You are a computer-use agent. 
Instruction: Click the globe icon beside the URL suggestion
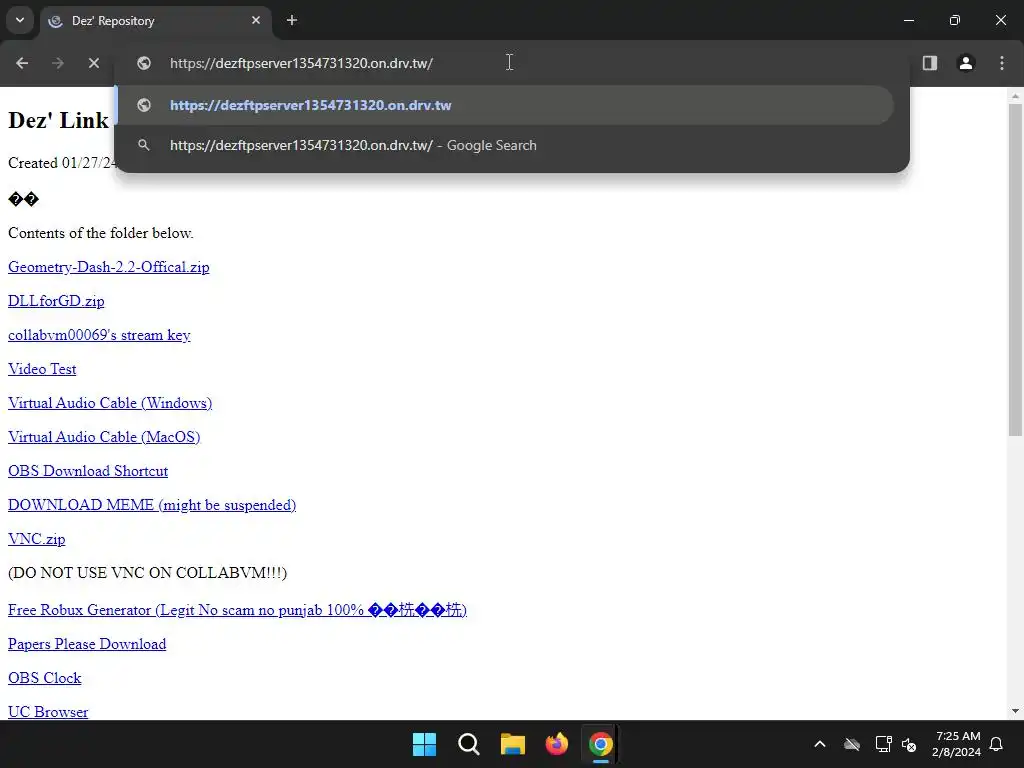(144, 105)
